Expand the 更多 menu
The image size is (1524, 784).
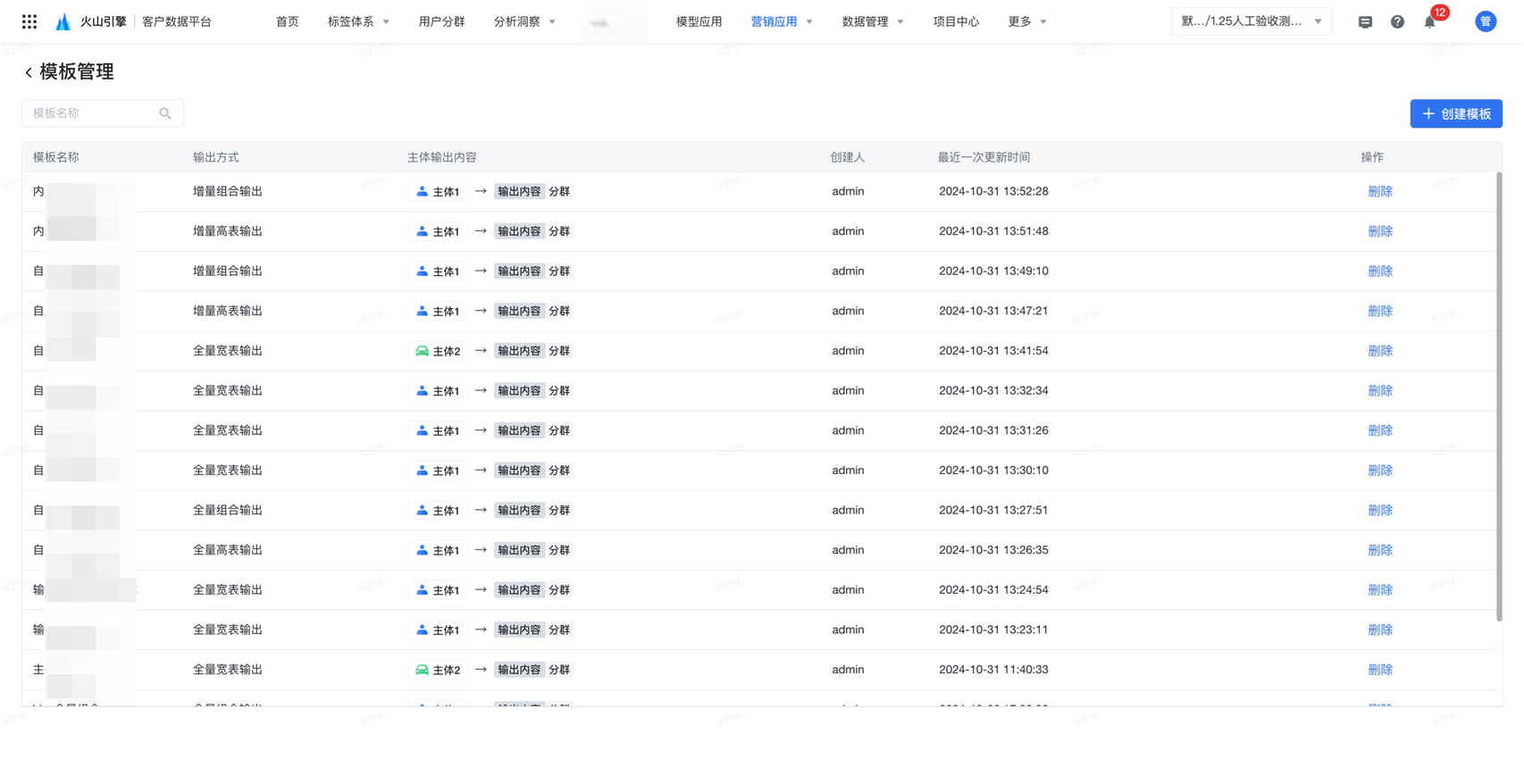coord(1026,21)
